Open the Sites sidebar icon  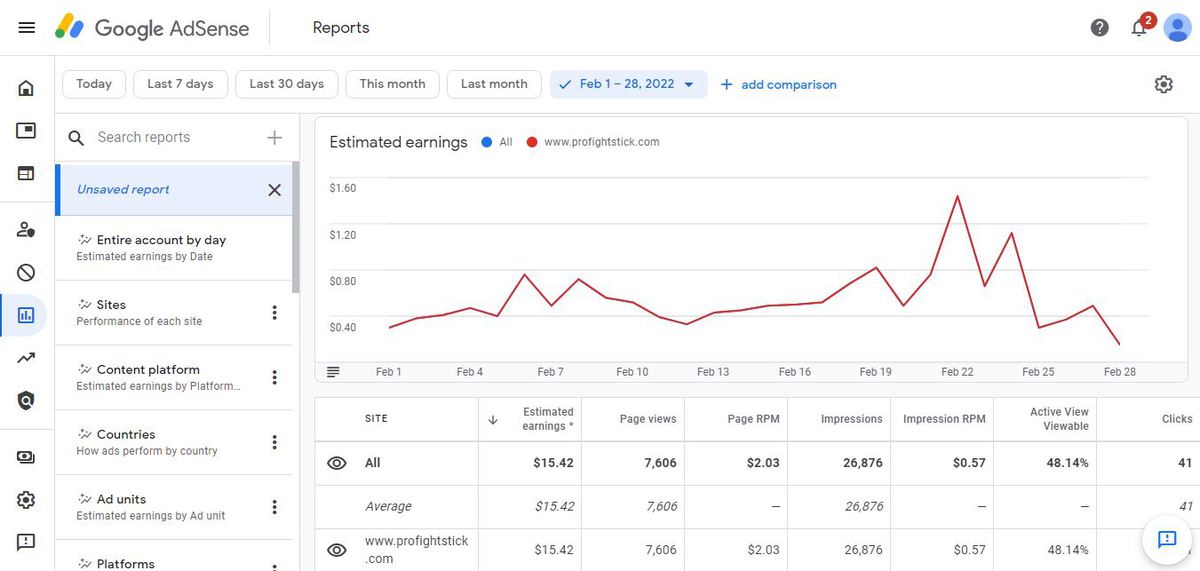pyautogui.click(x=26, y=173)
